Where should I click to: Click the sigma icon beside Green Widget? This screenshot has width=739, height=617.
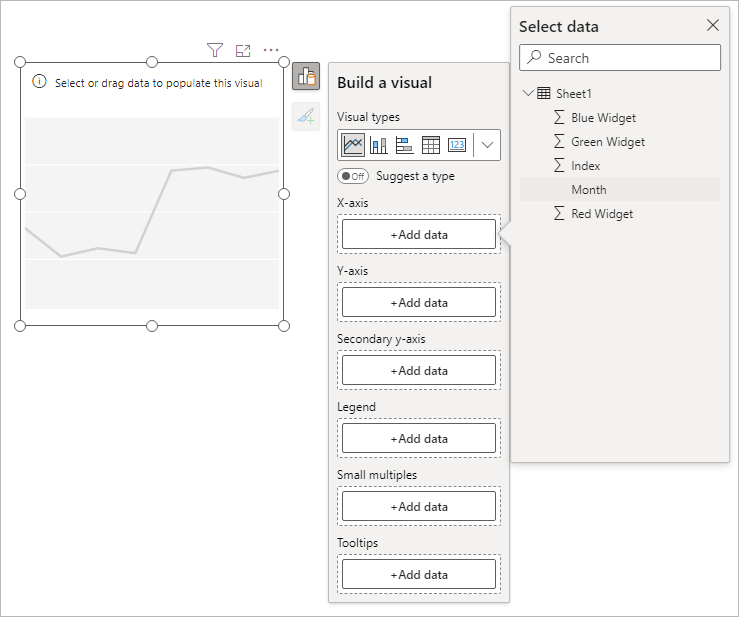tap(559, 141)
